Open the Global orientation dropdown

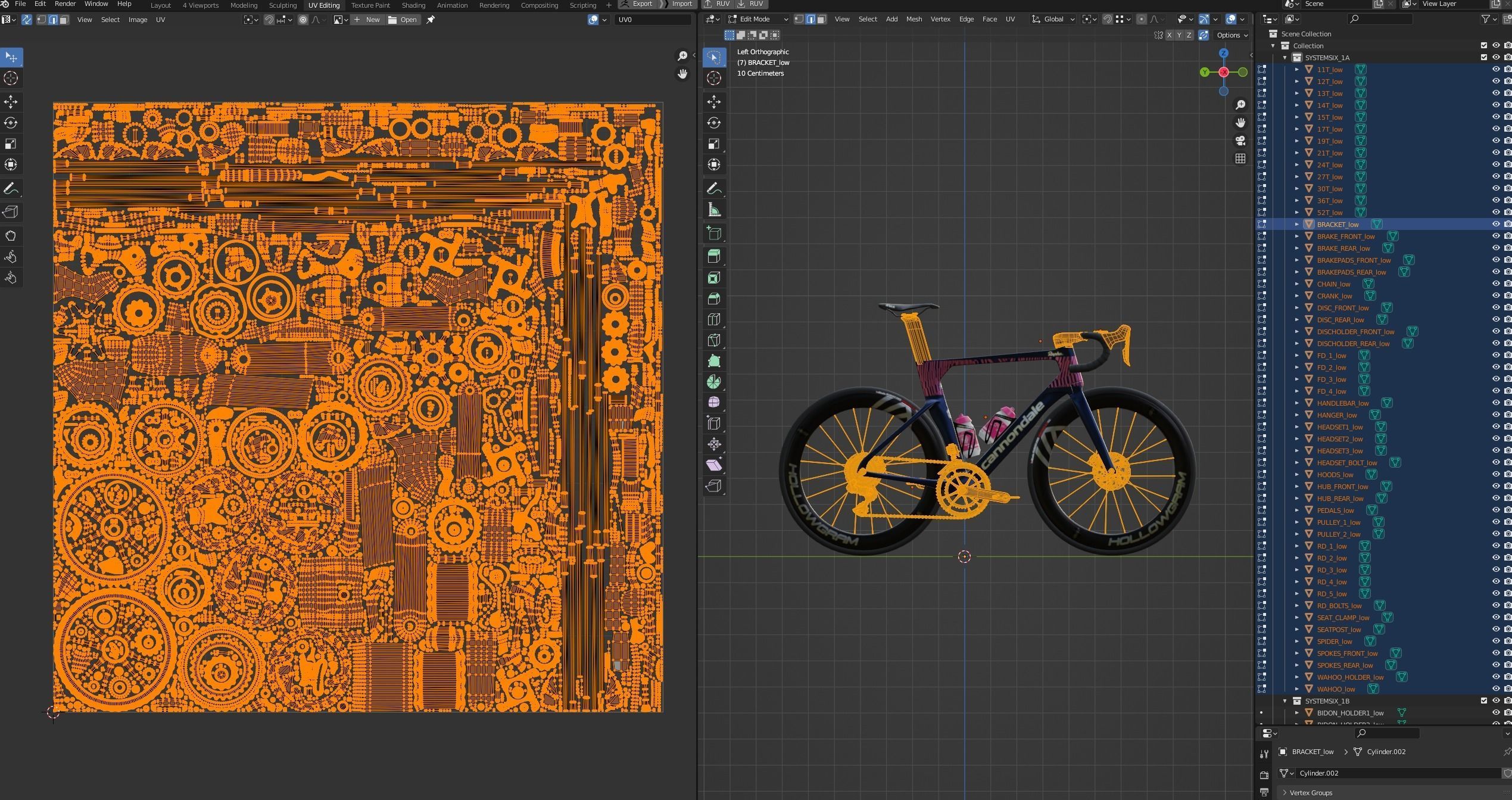point(1053,20)
